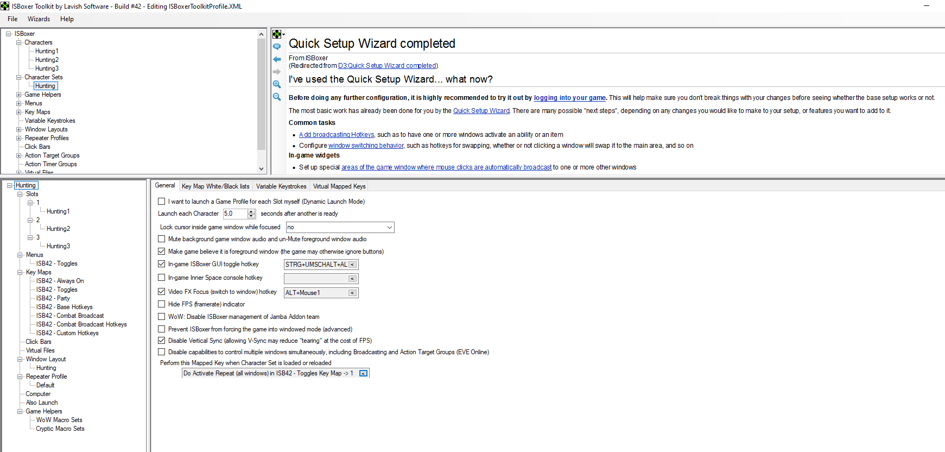The image size is (945, 452).
Task: Increase Launch each Character seconds spinner
Action: click(x=251, y=211)
